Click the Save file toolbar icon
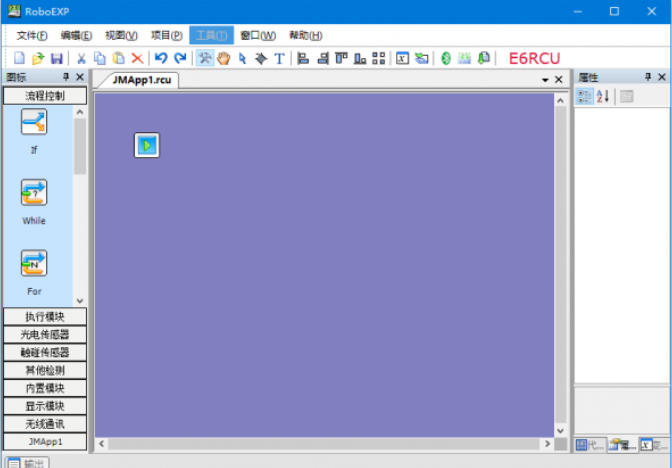Screen dimensions: 672x468 [57, 59]
